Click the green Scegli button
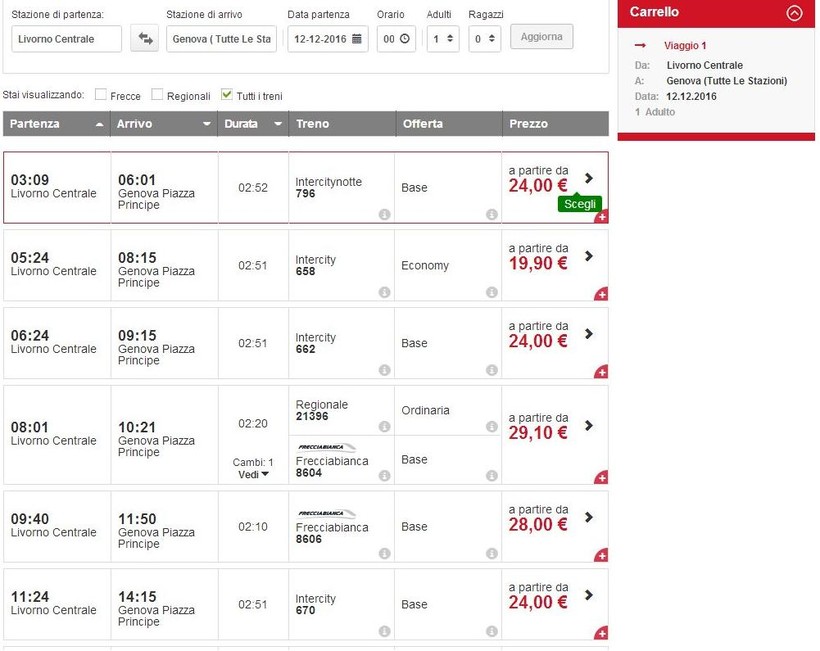 (579, 204)
